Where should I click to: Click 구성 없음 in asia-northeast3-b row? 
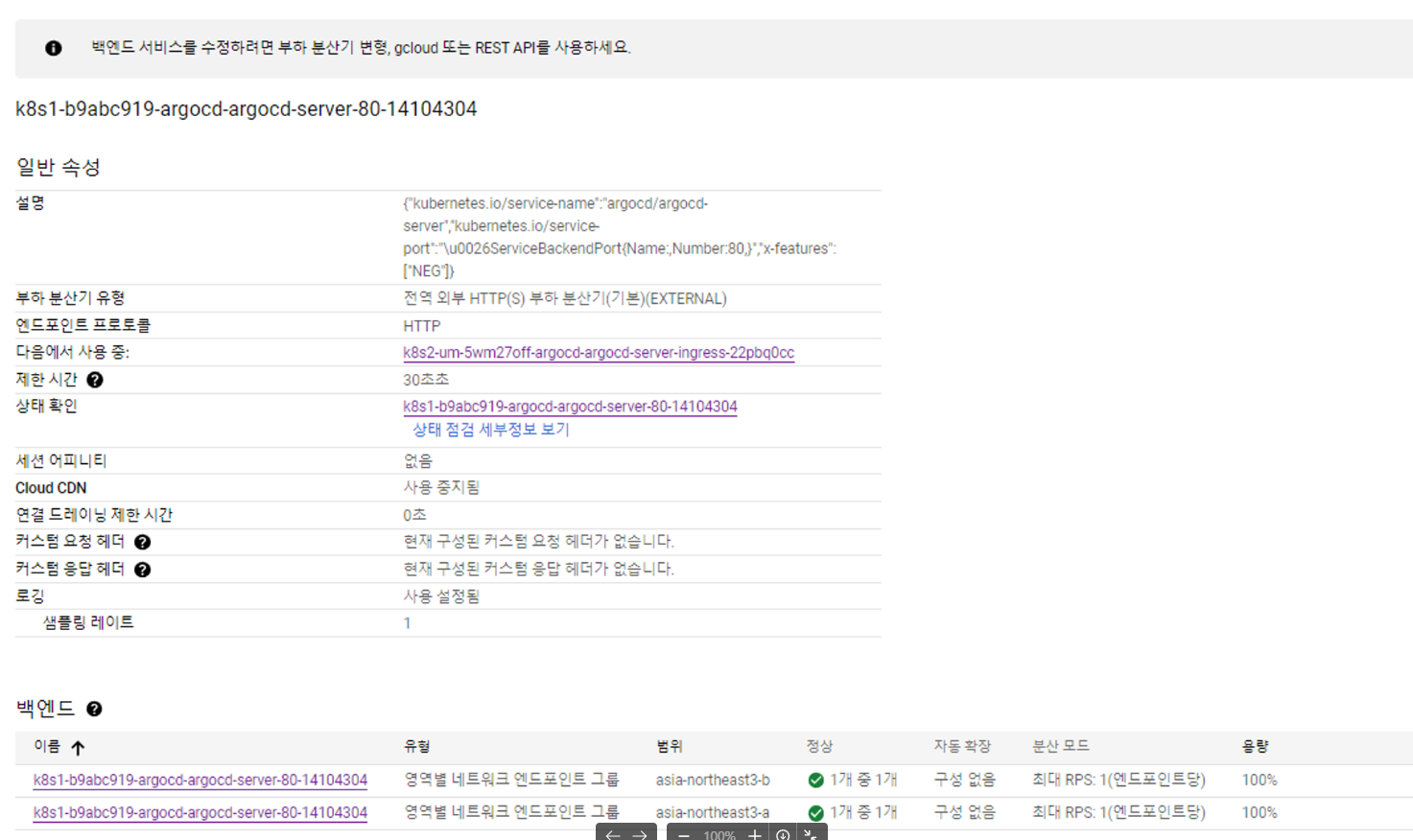pos(965,780)
